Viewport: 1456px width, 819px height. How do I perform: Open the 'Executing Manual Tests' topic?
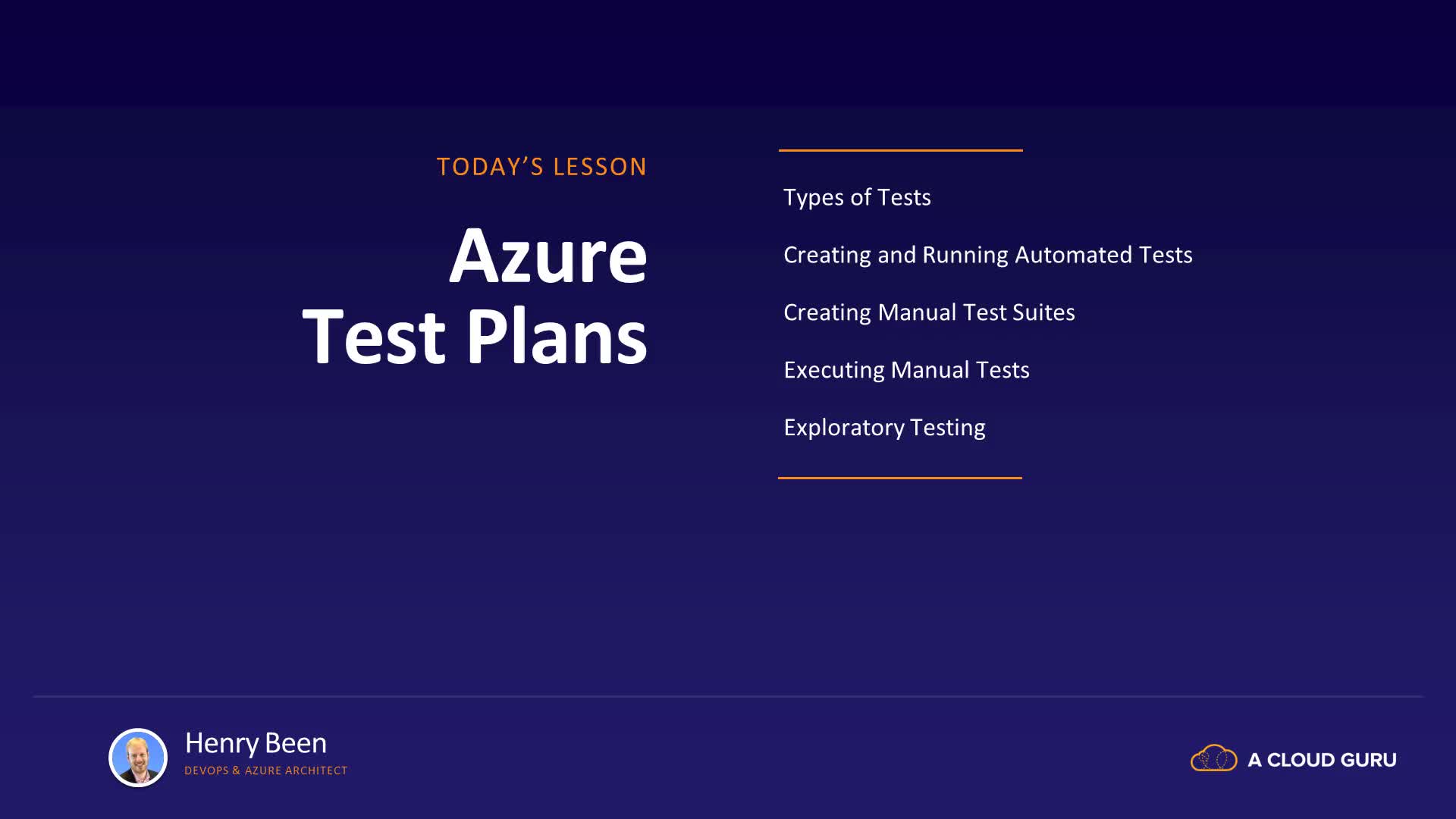(906, 370)
